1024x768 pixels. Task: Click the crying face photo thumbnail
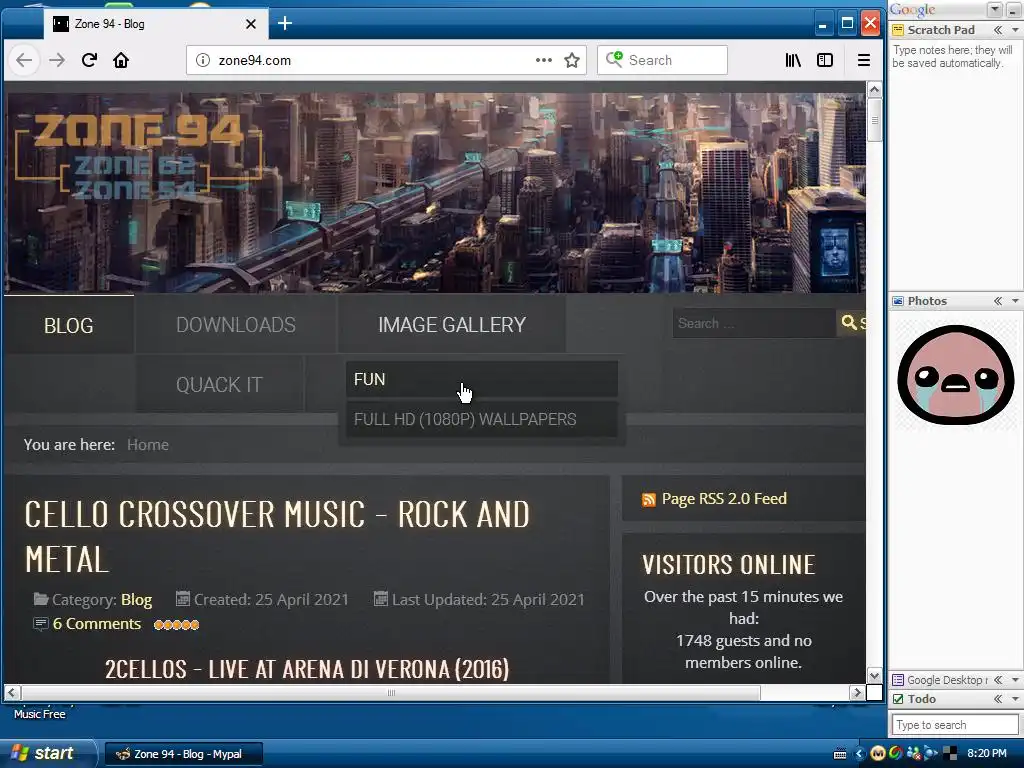[955, 374]
